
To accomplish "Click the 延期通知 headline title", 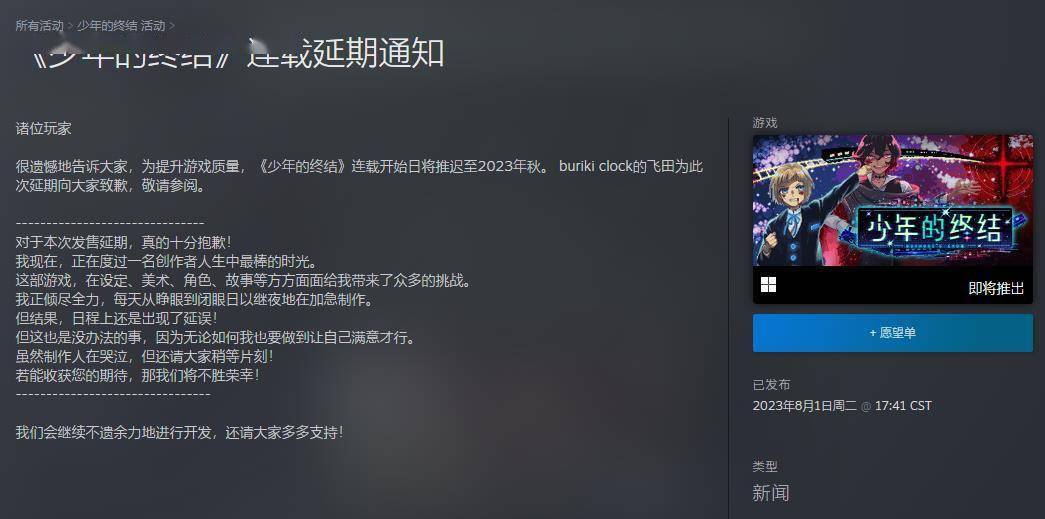I will 239,53.
